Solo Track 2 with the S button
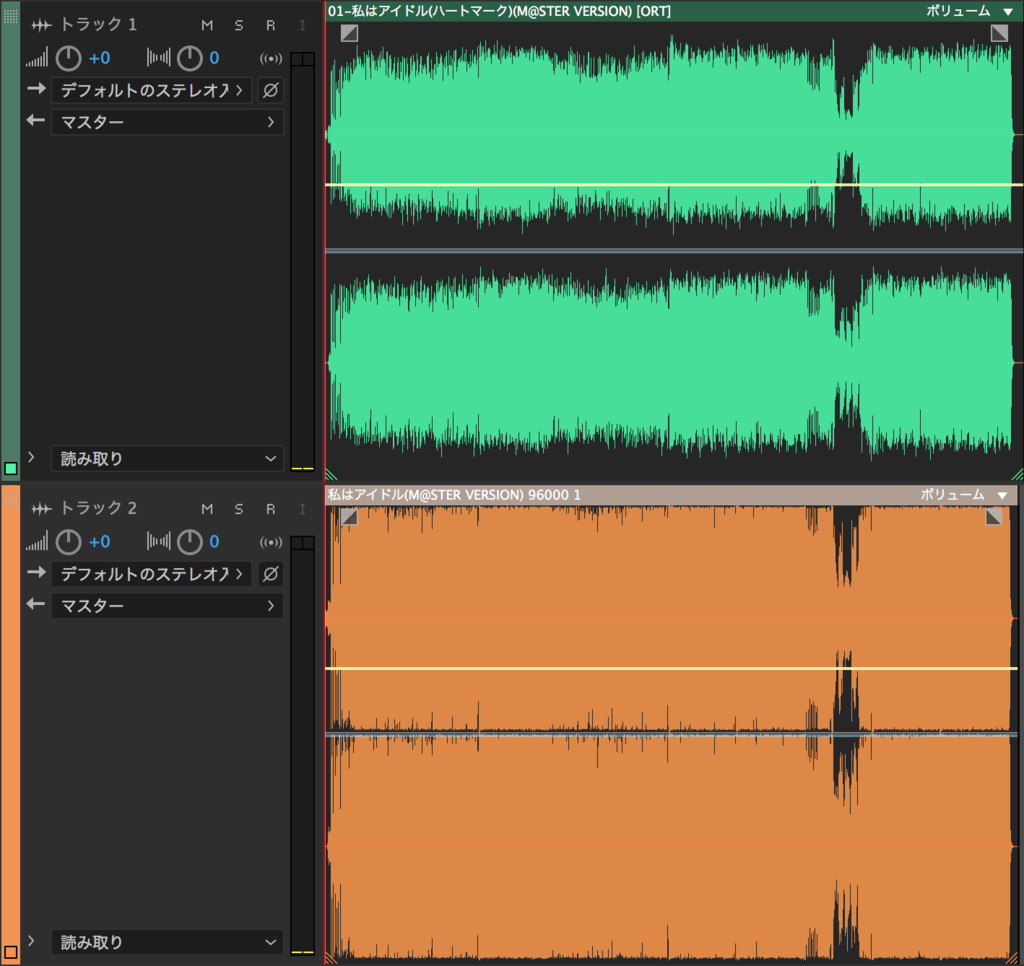 (239, 508)
